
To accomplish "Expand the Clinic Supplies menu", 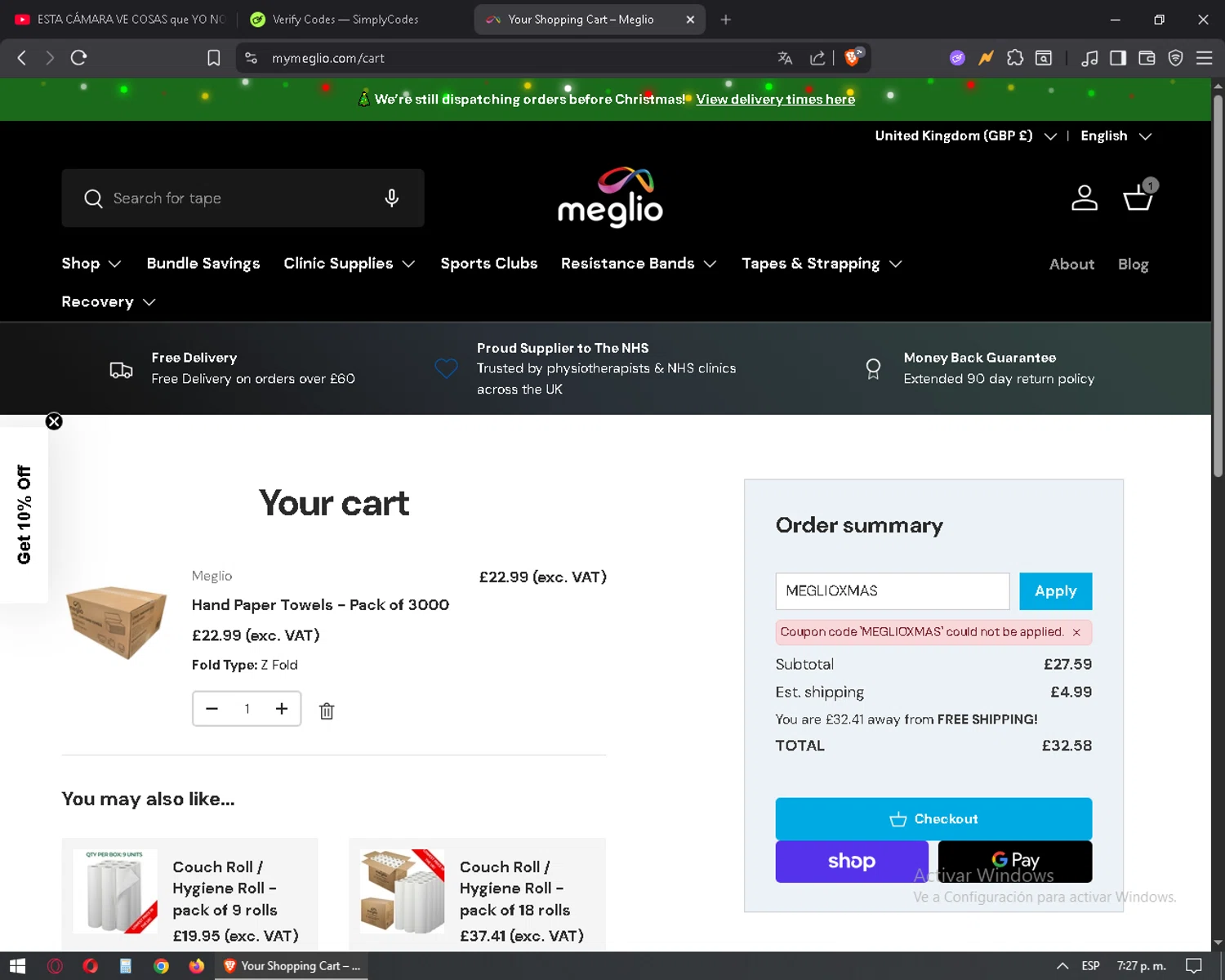I will 350,264.
